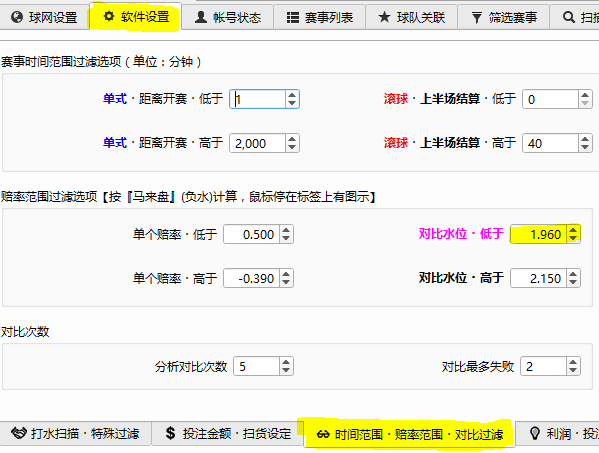Click the 单个赔率·低于 label

pyautogui.click(x=175, y=234)
